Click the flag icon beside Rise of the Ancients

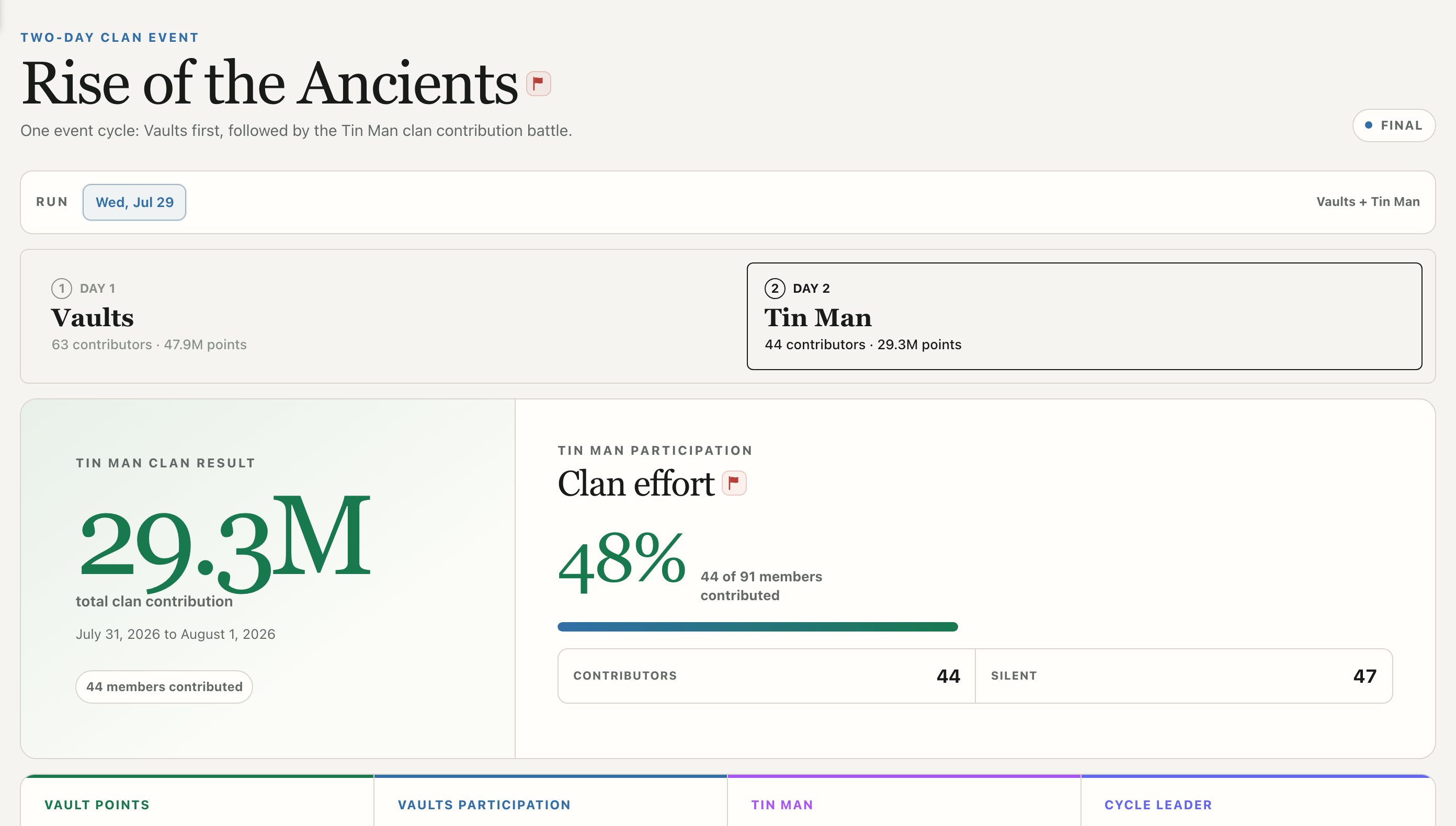[538, 84]
